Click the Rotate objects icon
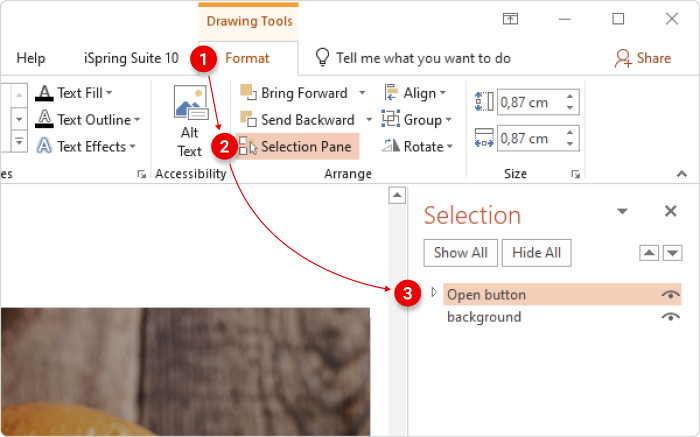Image resolution: width=700 pixels, height=437 pixels. pyautogui.click(x=391, y=146)
